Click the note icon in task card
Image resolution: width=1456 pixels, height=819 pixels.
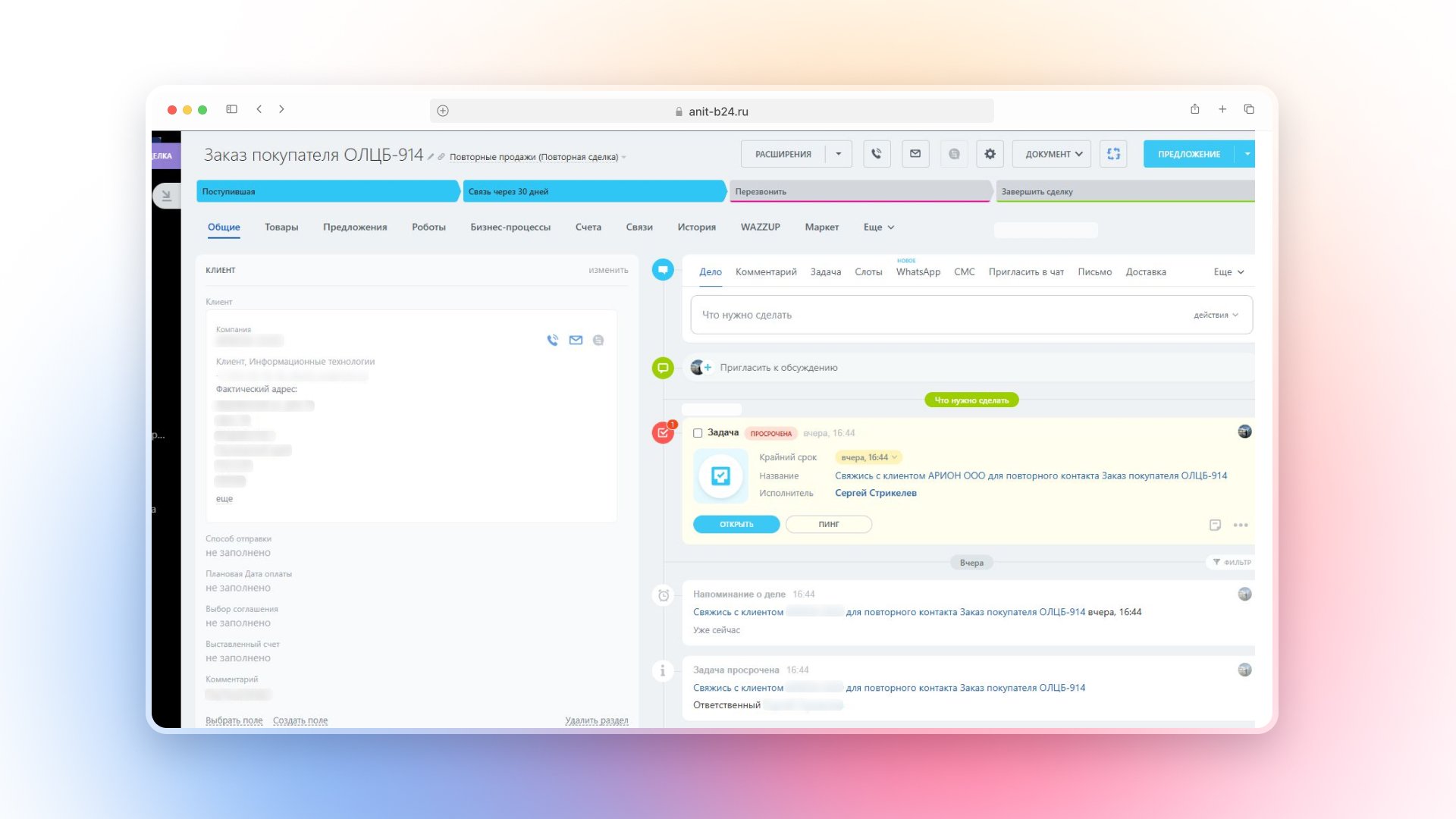point(1215,525)
